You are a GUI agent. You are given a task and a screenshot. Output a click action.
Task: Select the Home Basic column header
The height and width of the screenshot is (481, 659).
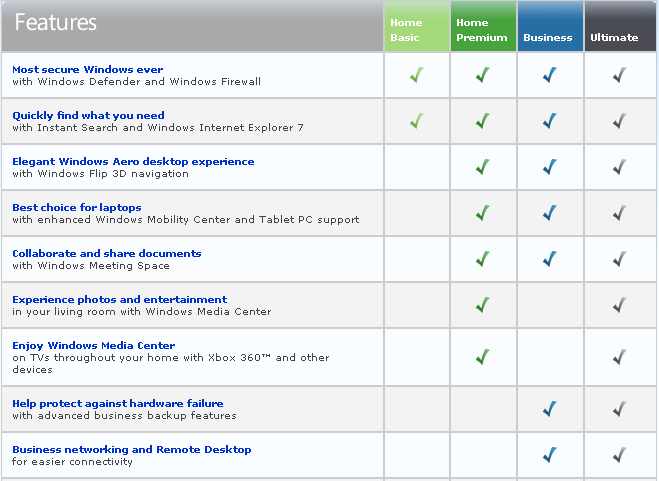417,26
